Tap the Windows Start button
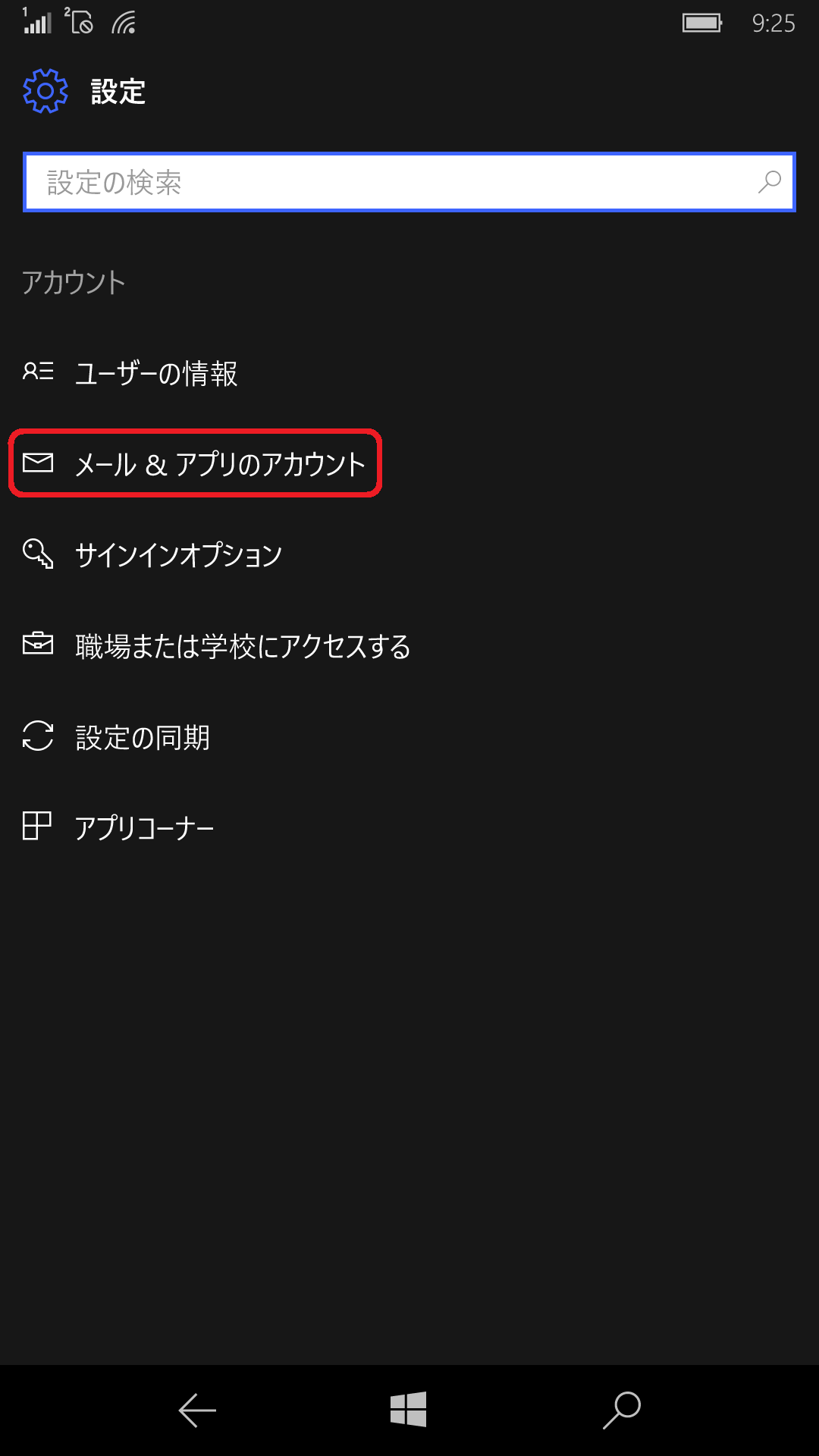The width and height of the screenshot is (819, 1456). [x=409, y=1410]
